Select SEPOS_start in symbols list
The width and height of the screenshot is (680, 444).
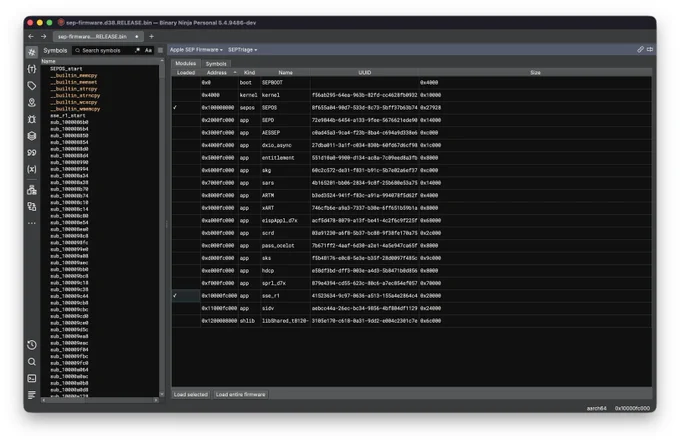coord(66,69)
